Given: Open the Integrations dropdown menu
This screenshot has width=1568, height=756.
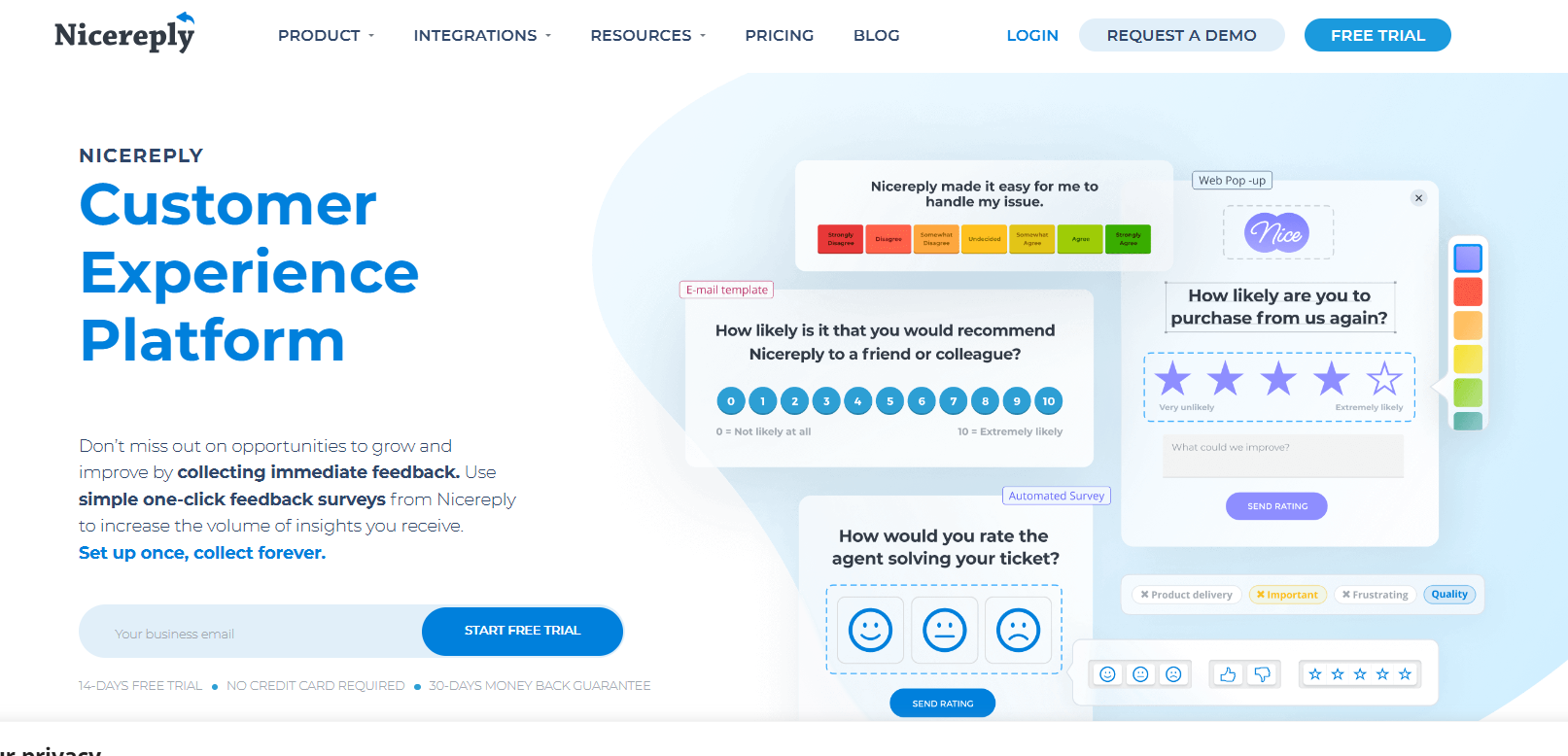Looking at the screenshot, I should point(482,36).
